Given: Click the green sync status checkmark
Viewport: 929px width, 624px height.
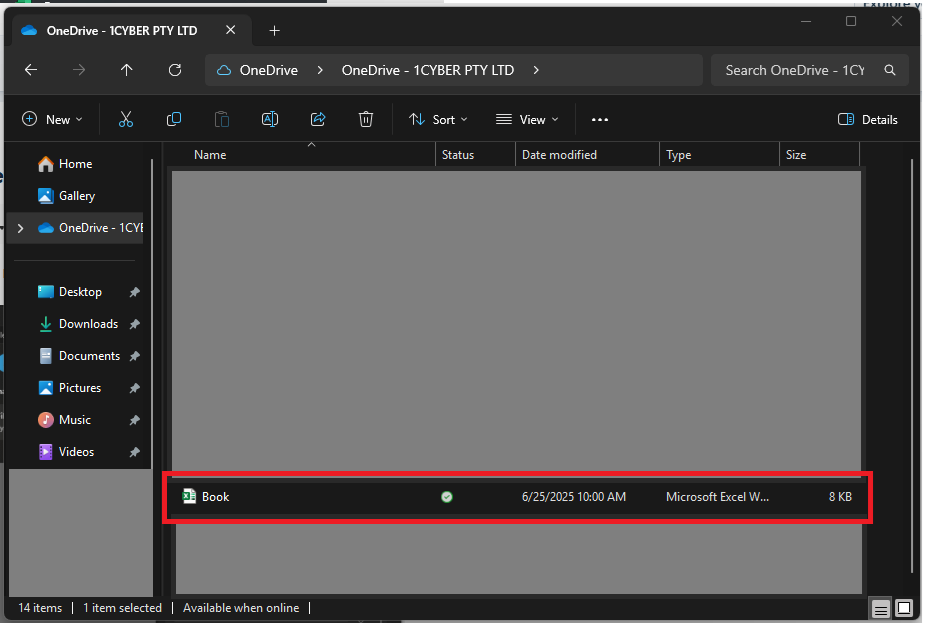Looking at the screenshot, I should coord(447,497).
